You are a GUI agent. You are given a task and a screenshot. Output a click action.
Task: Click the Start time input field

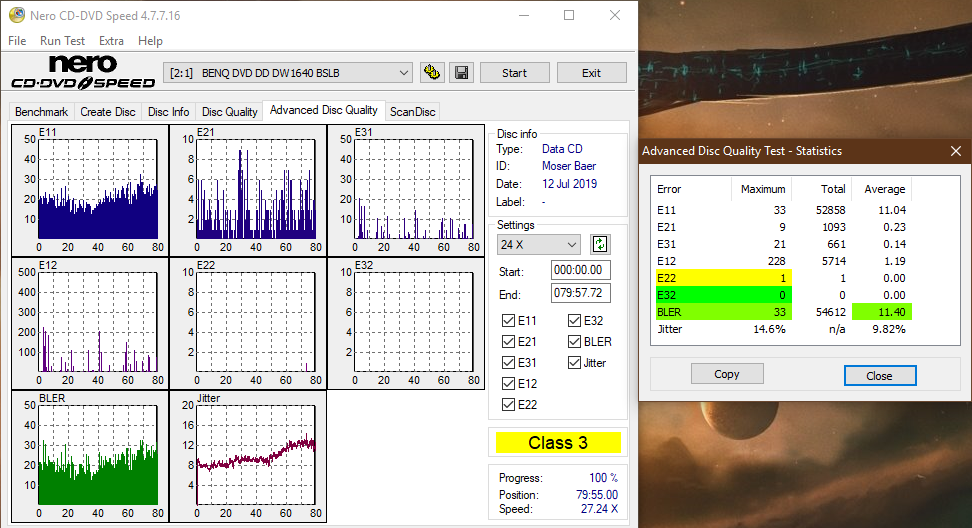pos(580,270)
